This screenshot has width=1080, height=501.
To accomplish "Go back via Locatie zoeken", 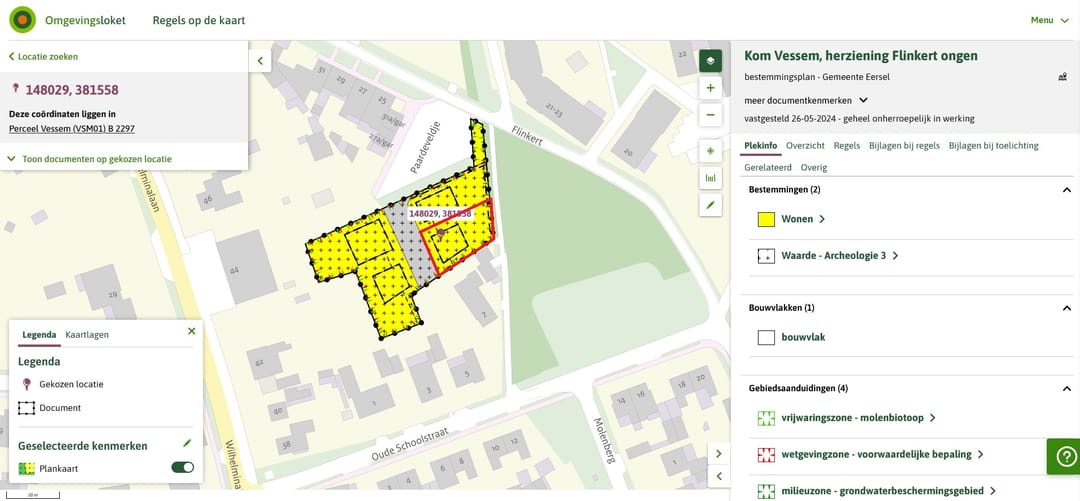I will pos(43,57).
